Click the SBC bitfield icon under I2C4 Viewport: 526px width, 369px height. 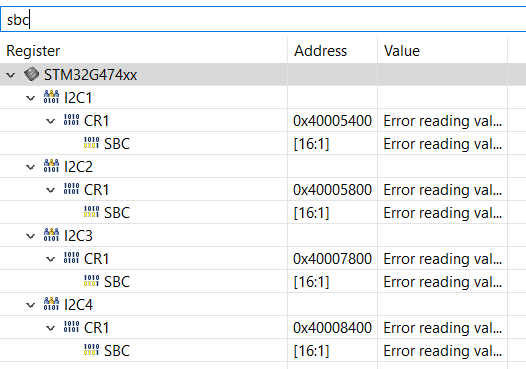(x=91, y=350)
